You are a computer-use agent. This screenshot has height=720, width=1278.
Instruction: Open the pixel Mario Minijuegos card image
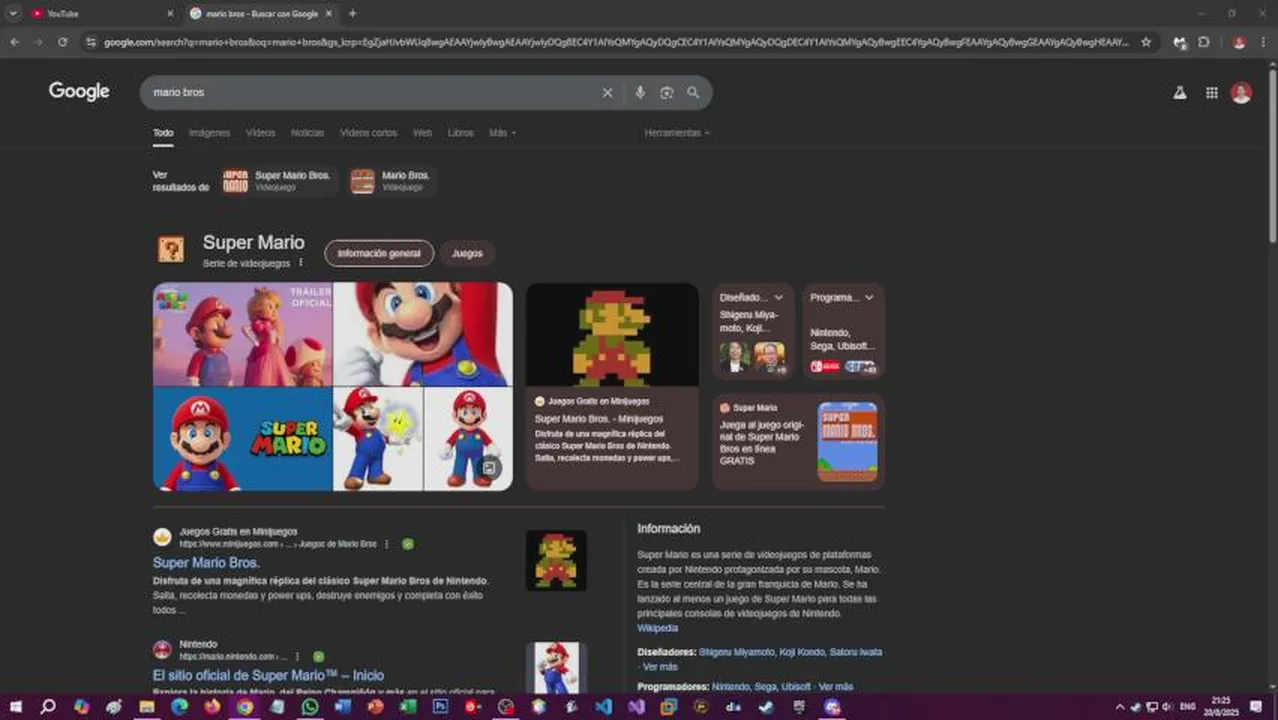(x=612, y=335)
